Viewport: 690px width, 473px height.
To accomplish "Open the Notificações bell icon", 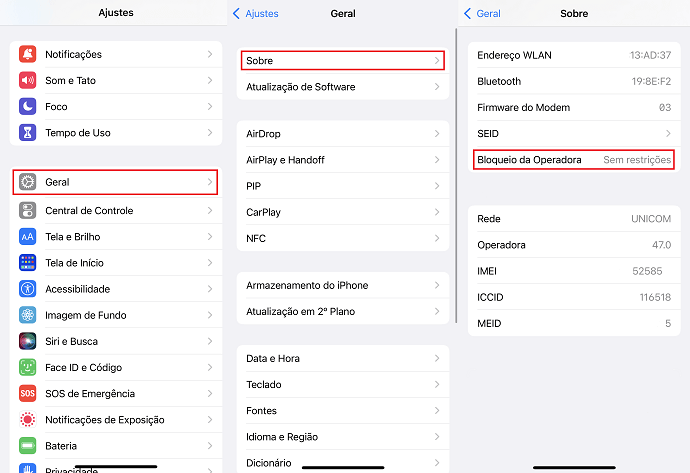I will click(27, 54).
